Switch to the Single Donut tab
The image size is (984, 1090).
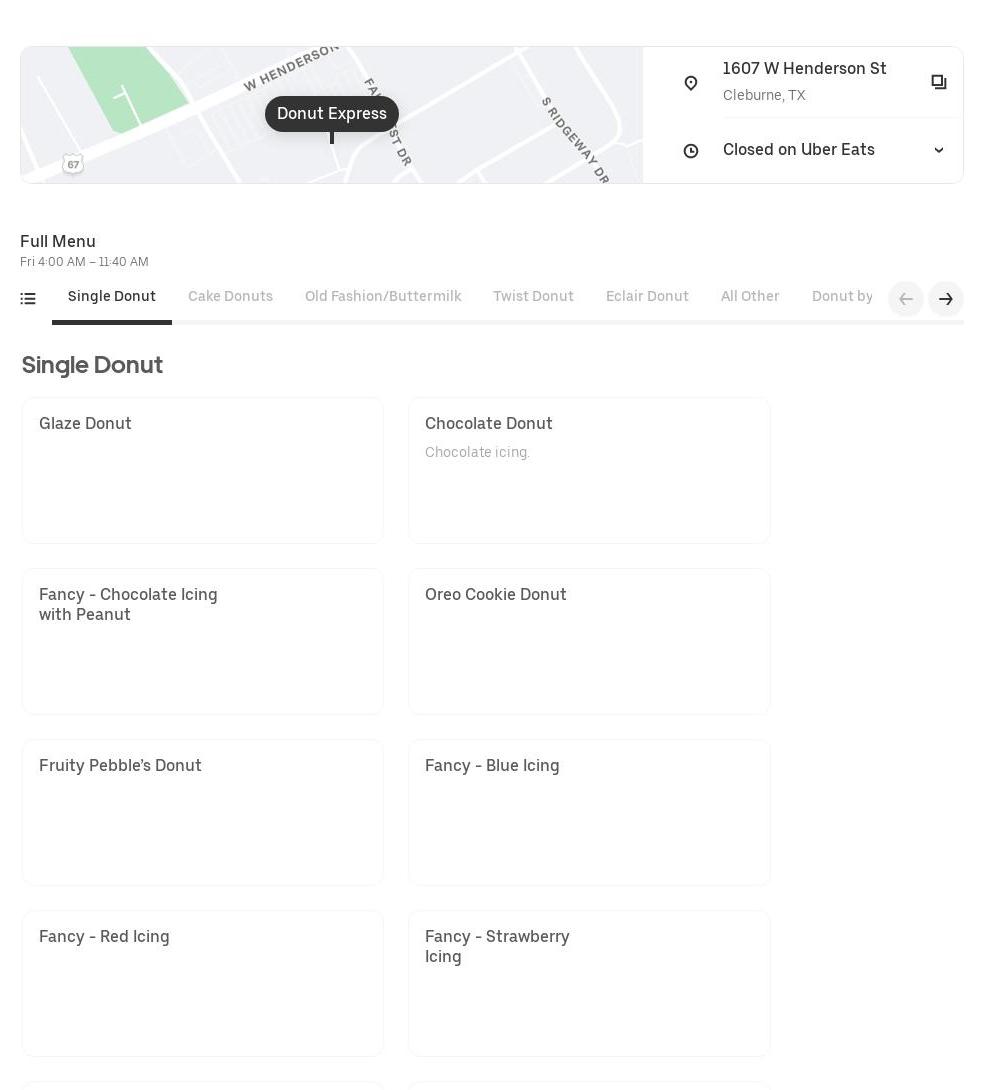112,296
